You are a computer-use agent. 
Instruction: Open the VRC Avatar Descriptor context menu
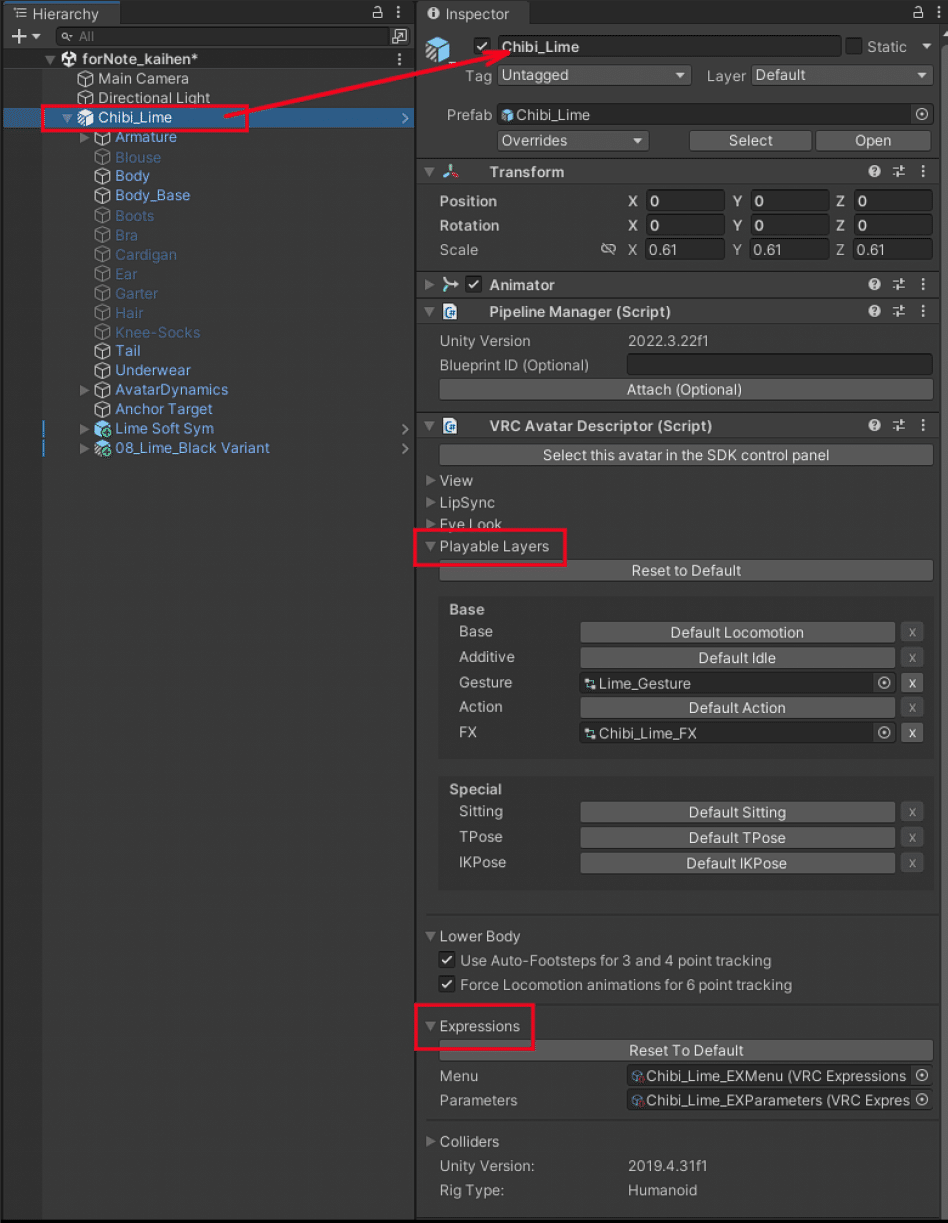click(x=922, y=426)
